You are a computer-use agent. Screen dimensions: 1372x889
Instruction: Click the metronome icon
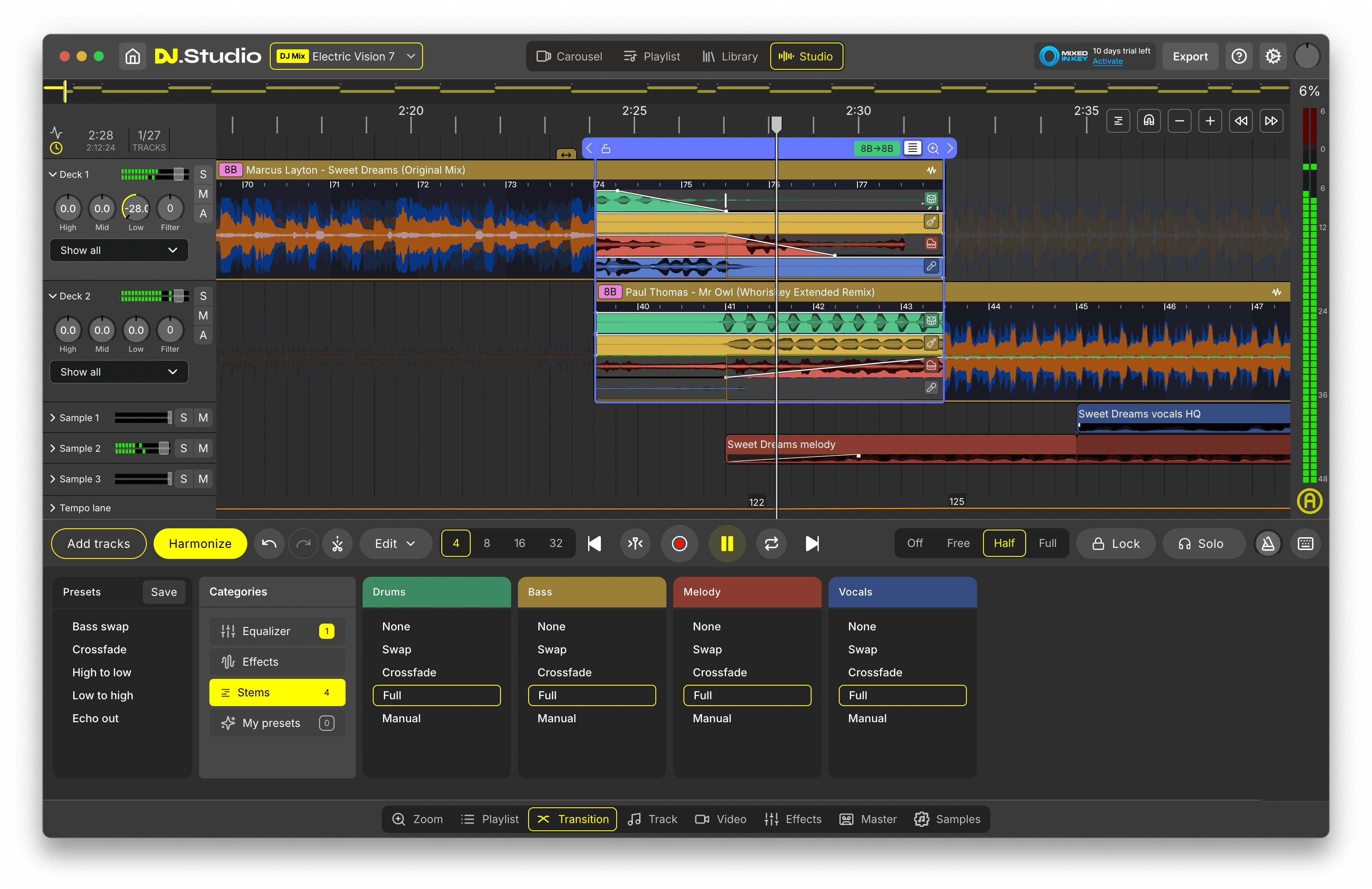pyautogui.click(x=1268, y=543)
